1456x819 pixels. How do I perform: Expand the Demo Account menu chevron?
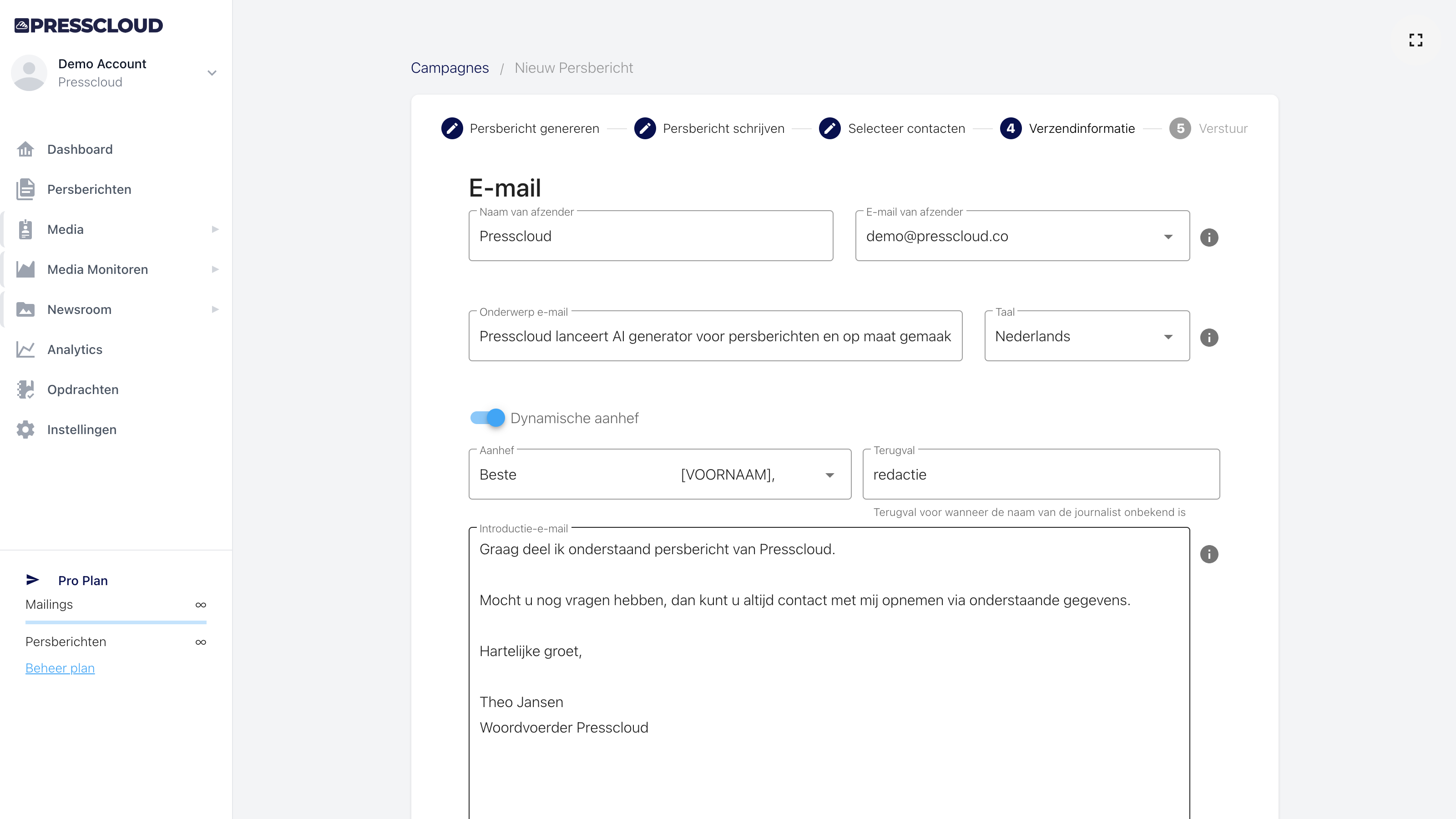[x=212, y=73]
